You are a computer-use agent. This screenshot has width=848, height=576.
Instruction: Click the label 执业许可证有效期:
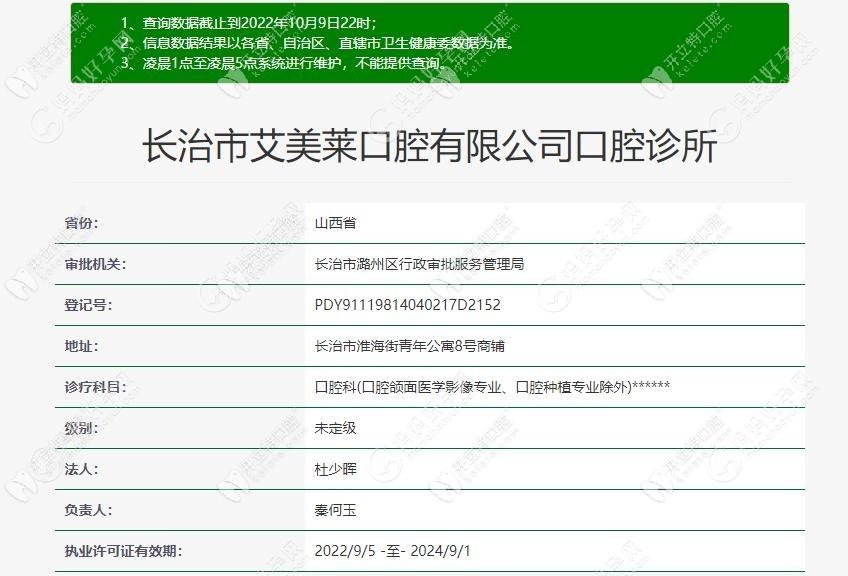(123, 551)
